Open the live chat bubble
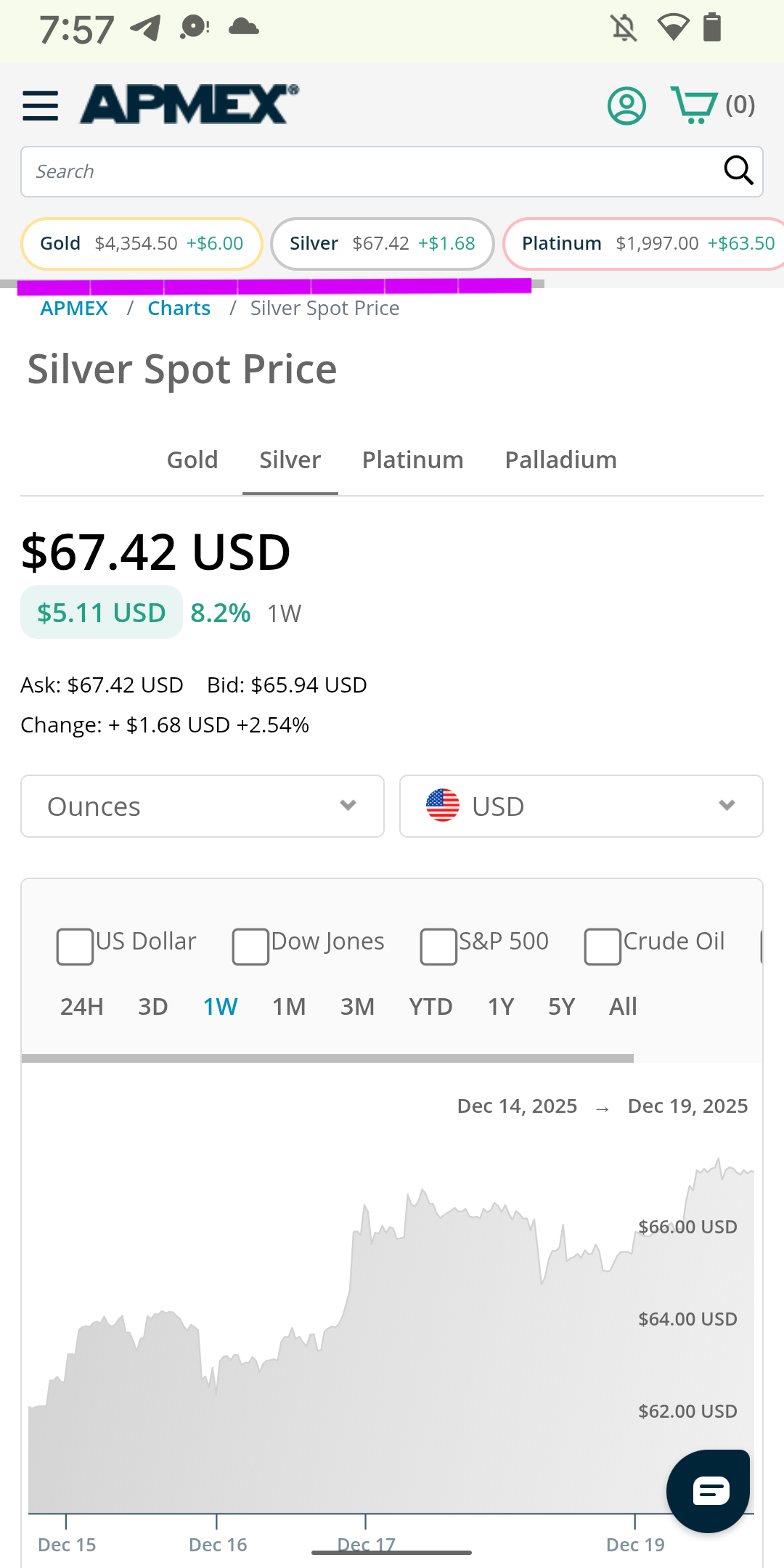 pos(709,1491)
